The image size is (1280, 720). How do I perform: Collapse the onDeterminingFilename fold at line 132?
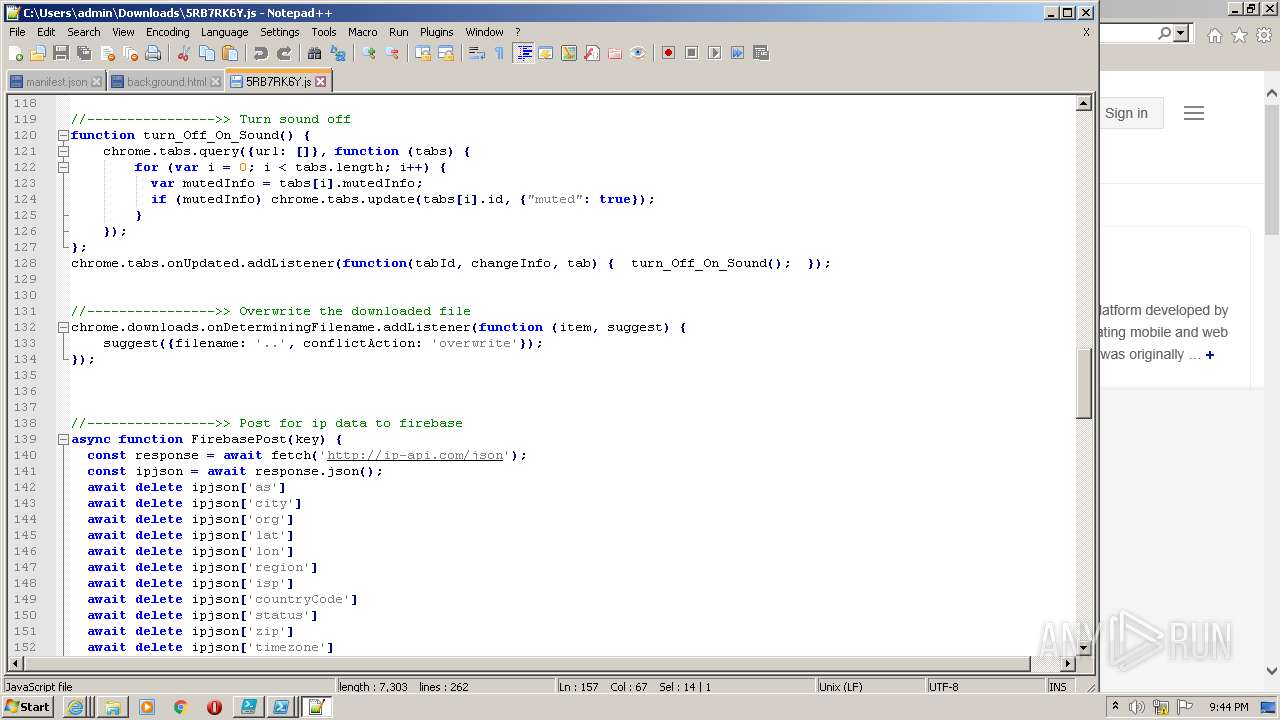(x=63, y=327)
